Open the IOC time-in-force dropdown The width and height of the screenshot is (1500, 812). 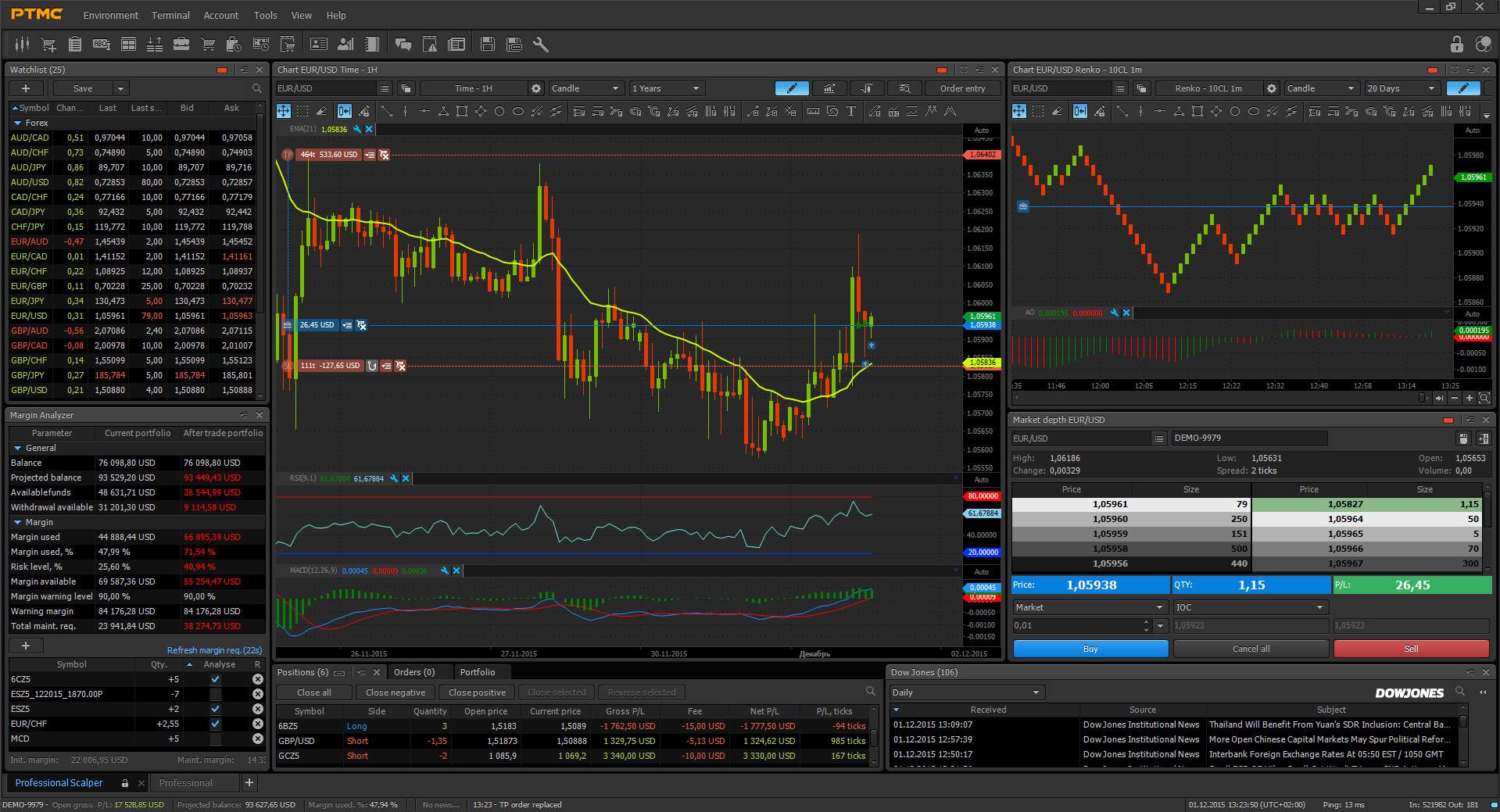[1251, 607]
